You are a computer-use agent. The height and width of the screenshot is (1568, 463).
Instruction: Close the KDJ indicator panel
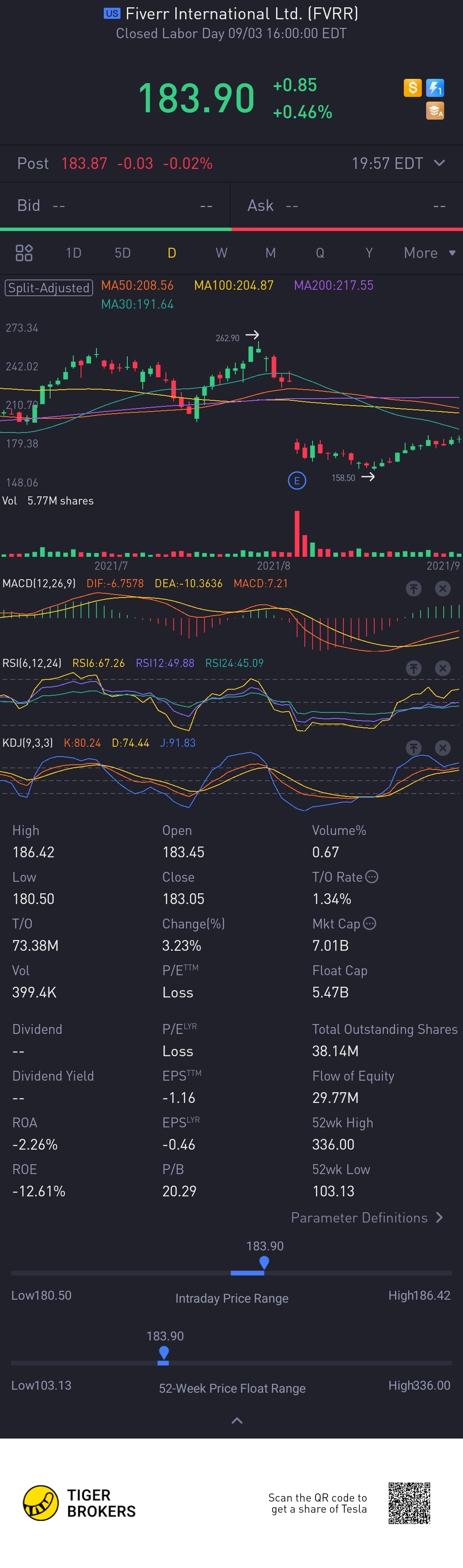[x=443, y=748]
